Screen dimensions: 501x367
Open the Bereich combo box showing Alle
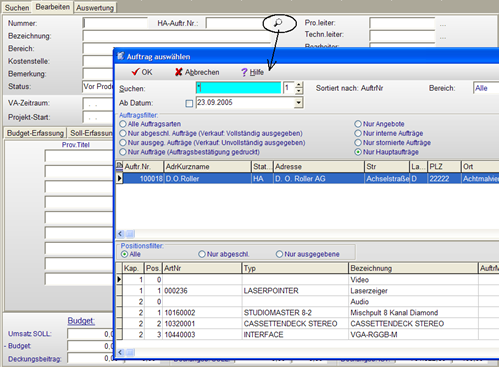pos(486,88)
